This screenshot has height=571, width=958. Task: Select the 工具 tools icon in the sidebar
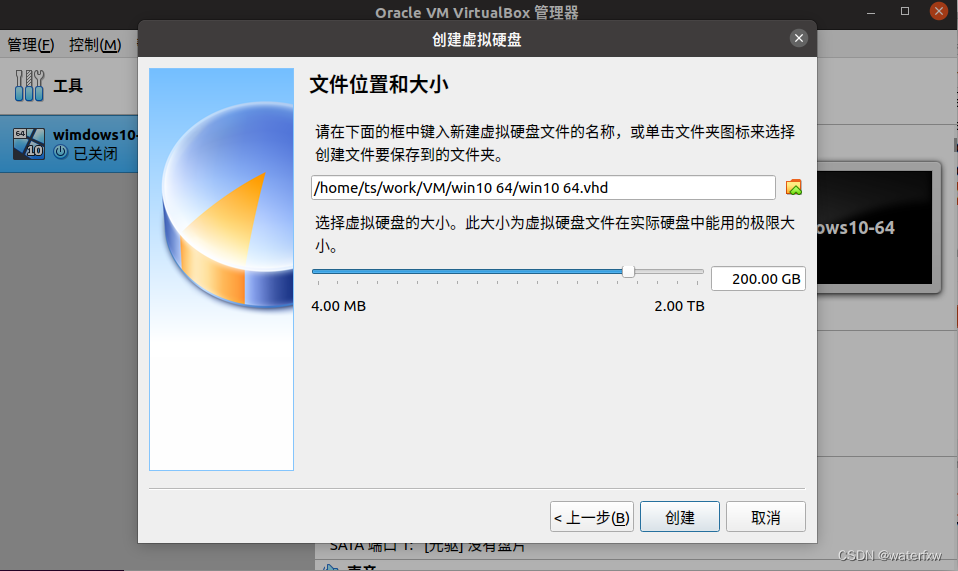(x=29, y=85)
